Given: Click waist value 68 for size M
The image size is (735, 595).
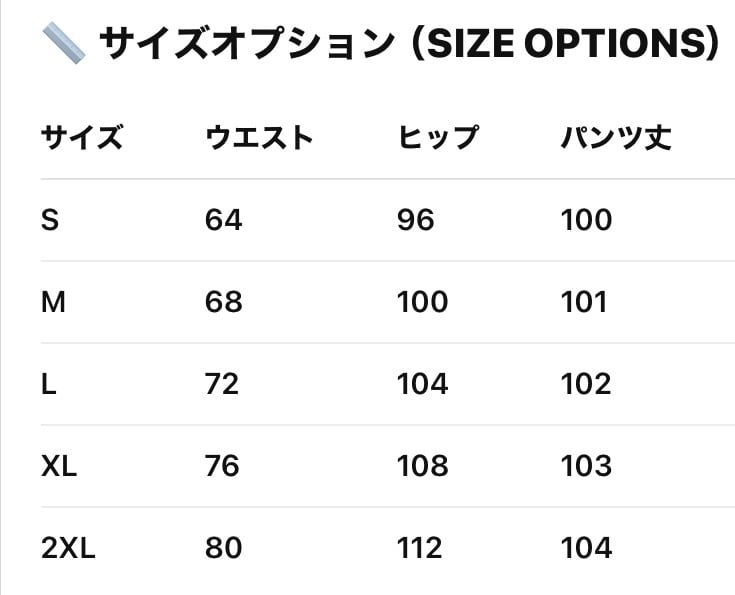Looking at the screenshot, I should click(223, 302).
